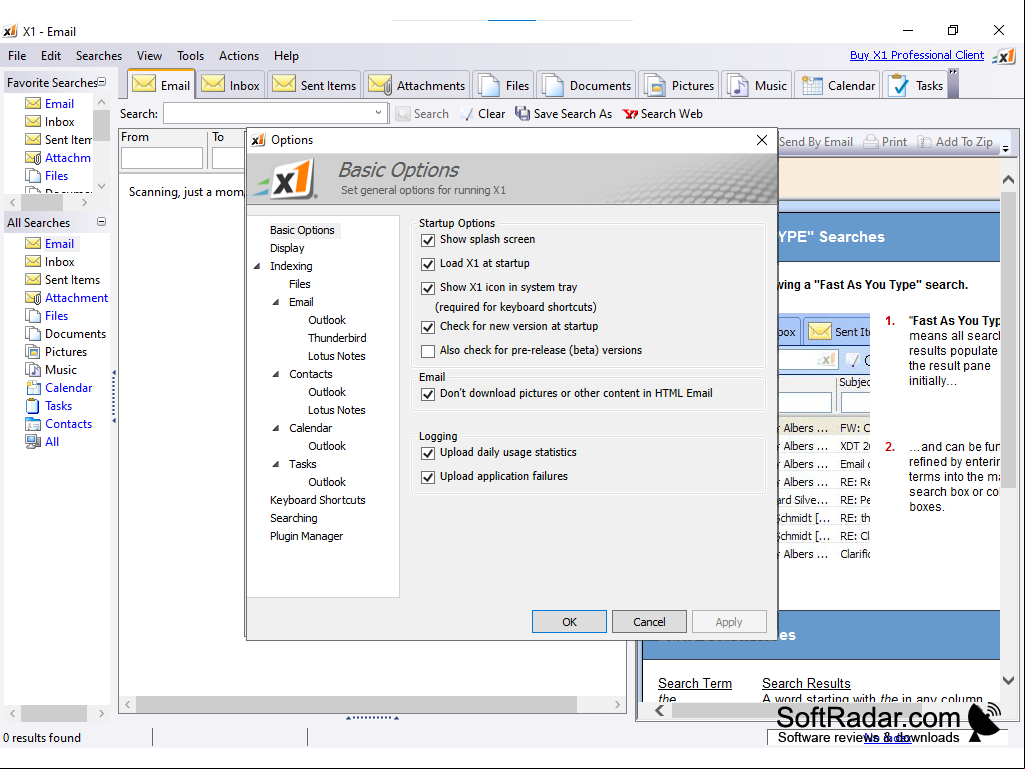Toggle Don't download pictures in HTML Email
This screenshot has width=1025, height=769.
point(428,394)
